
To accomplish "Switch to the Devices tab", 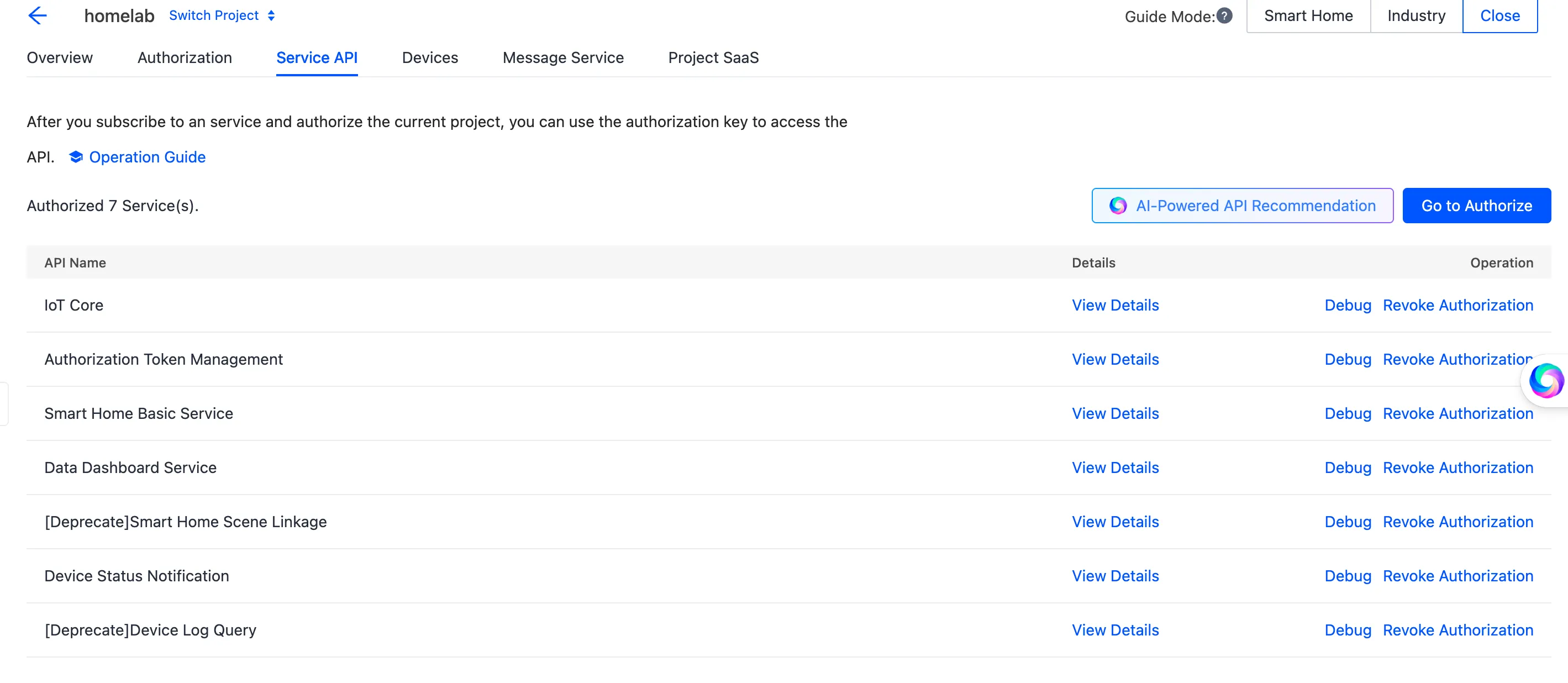I will coord(430,58).
